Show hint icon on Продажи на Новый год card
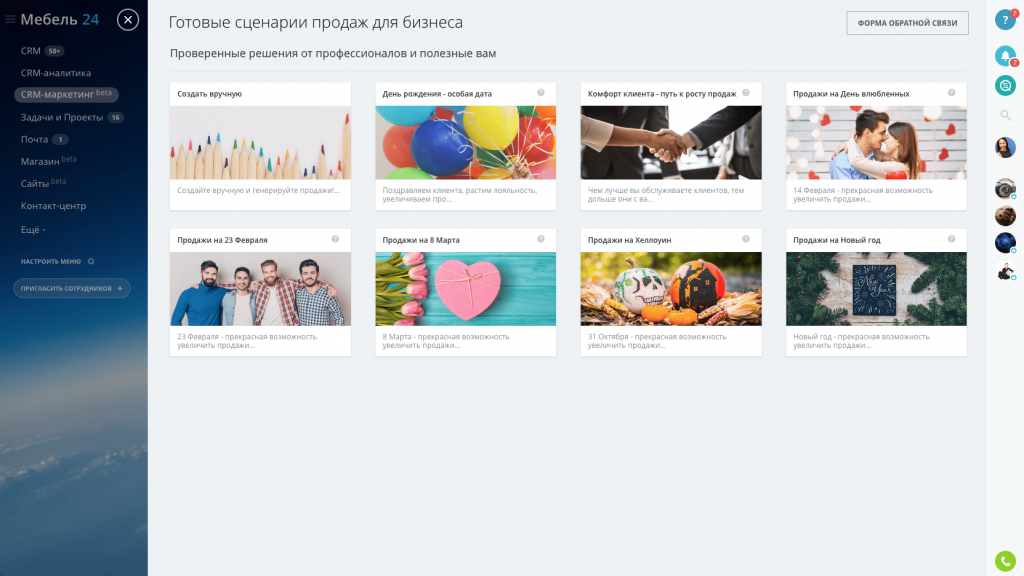Screen dimensions: 1024x576 952,239
